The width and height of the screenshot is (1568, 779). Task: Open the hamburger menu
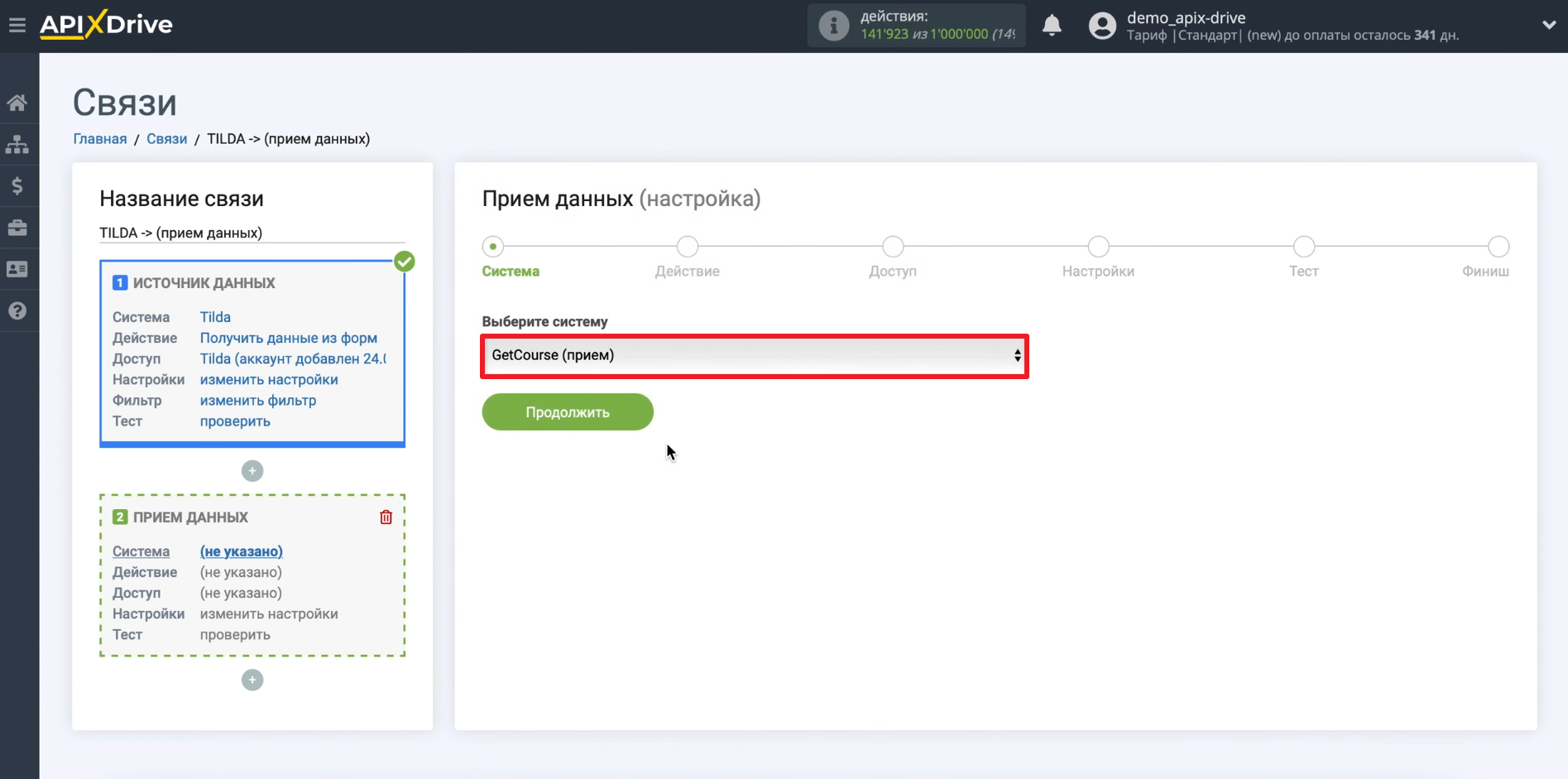(17, 26)
